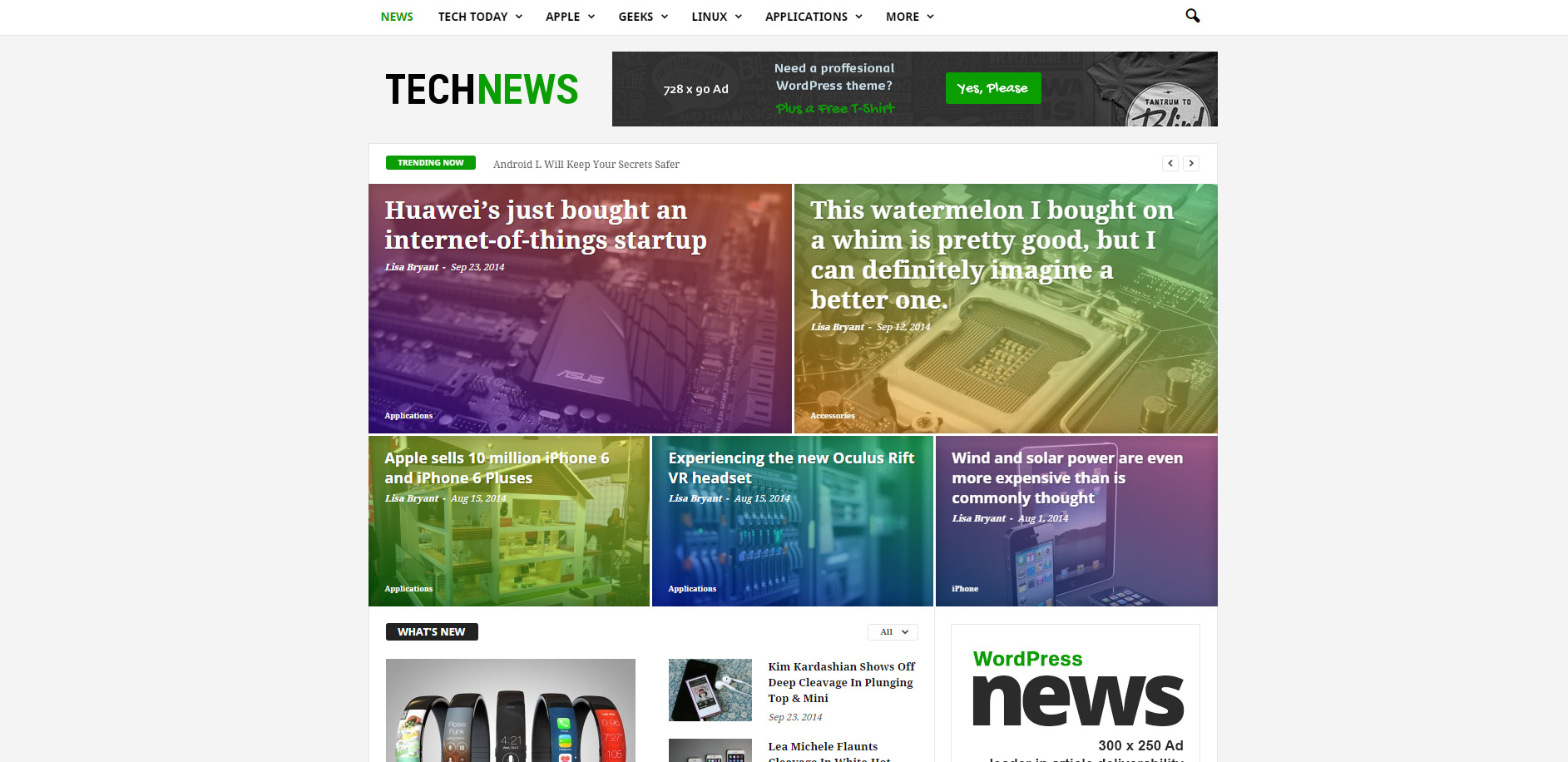Expand the Tech Today menu
Viewport: 1568px width, 762px height.
click(480, 17)
